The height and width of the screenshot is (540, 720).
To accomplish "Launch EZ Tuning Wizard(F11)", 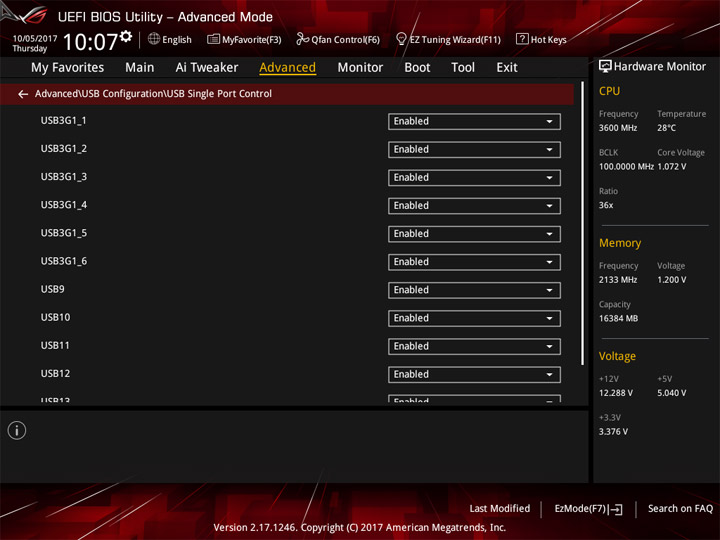I will pos(448,39).
